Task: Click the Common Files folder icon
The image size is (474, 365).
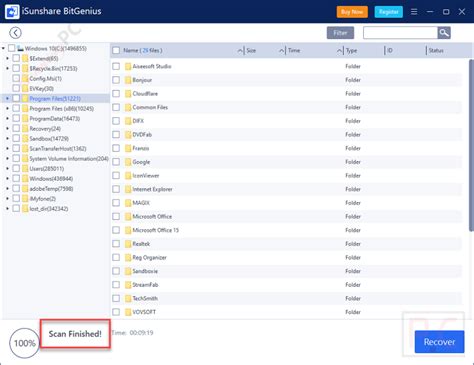Action: pos(128,107)
